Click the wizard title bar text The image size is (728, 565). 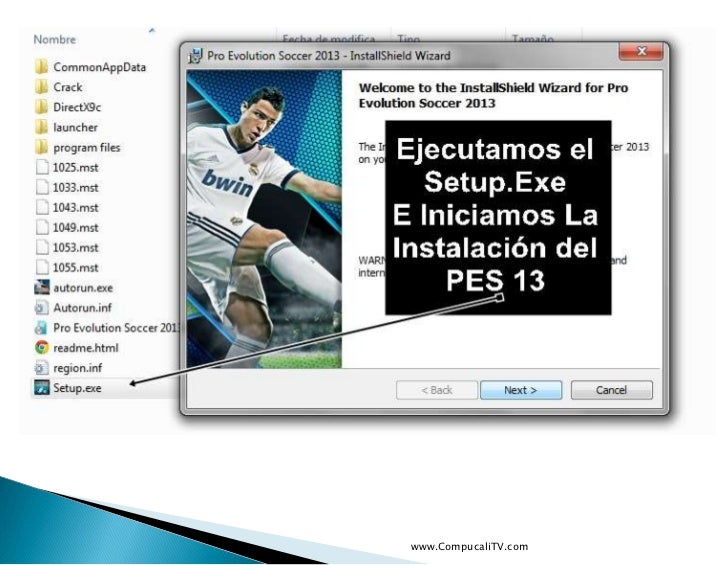tap(329, 56)
